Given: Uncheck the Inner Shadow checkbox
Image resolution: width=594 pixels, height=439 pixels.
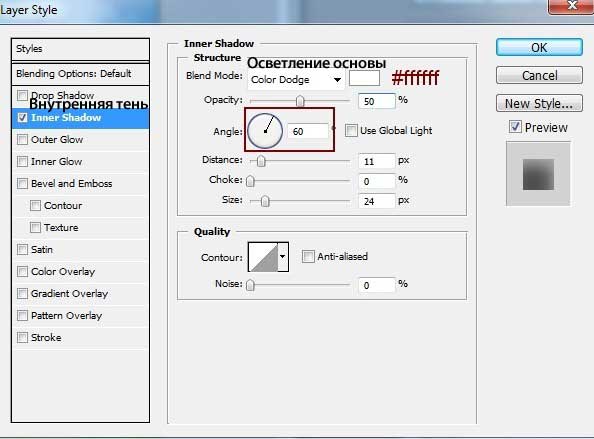Looking at the screenshot, I should (x=22, y=117).
